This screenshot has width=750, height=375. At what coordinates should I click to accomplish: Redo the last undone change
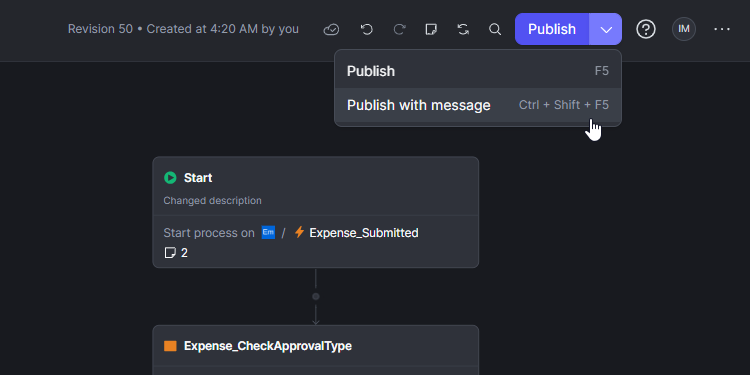tap(399, 30)
